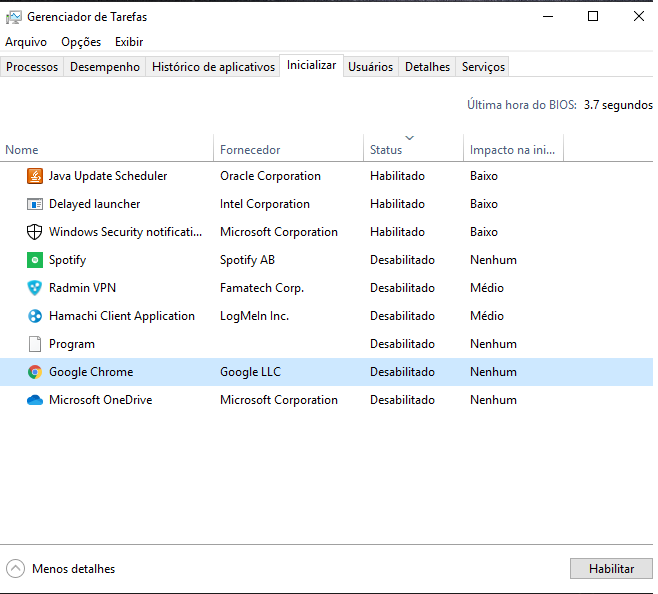Select the Radmin VPN name text
658x594 pixels.
pos(82,288)
